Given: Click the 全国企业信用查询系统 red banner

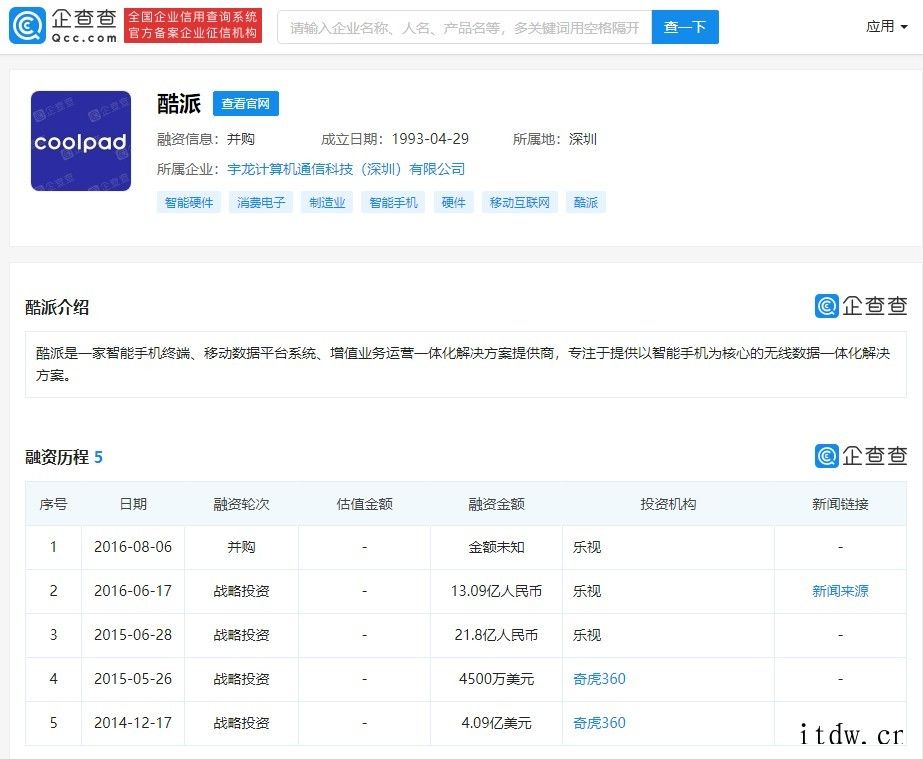Looking at the screenshot, I should pyautogui.click(x=193, y=25).
